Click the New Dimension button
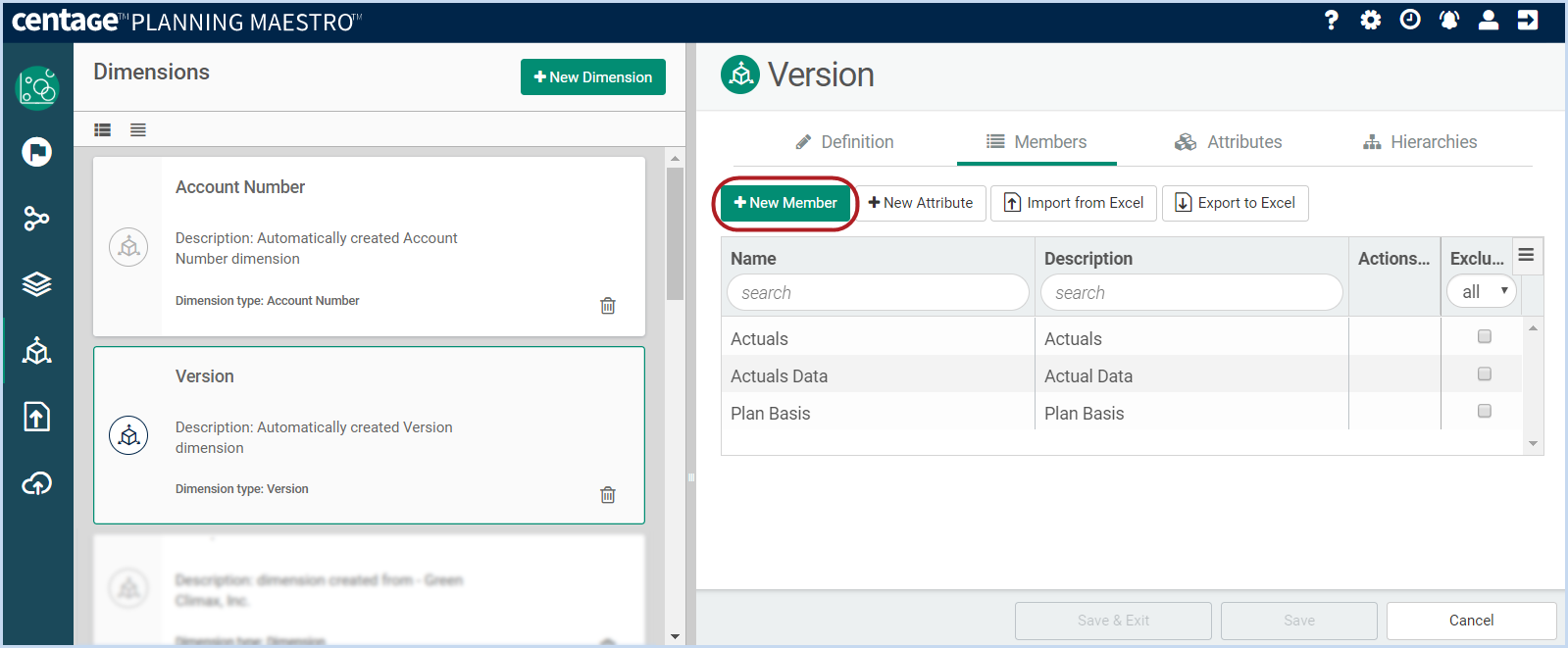 click(x=593, y=77)
